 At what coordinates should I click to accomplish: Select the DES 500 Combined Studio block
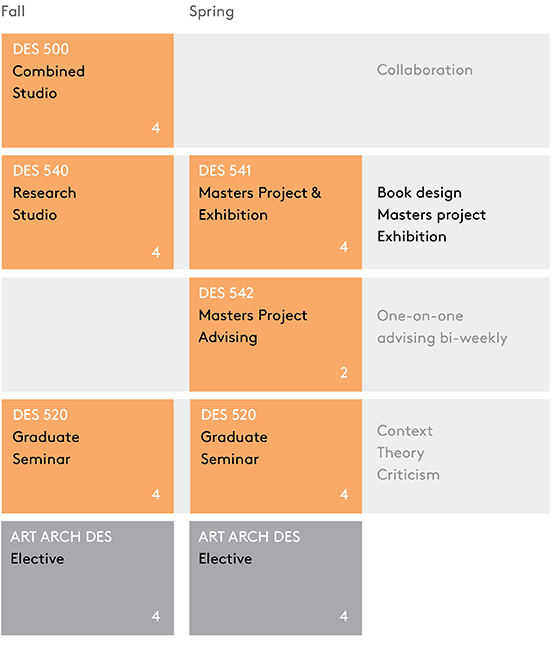click(88, 91)
